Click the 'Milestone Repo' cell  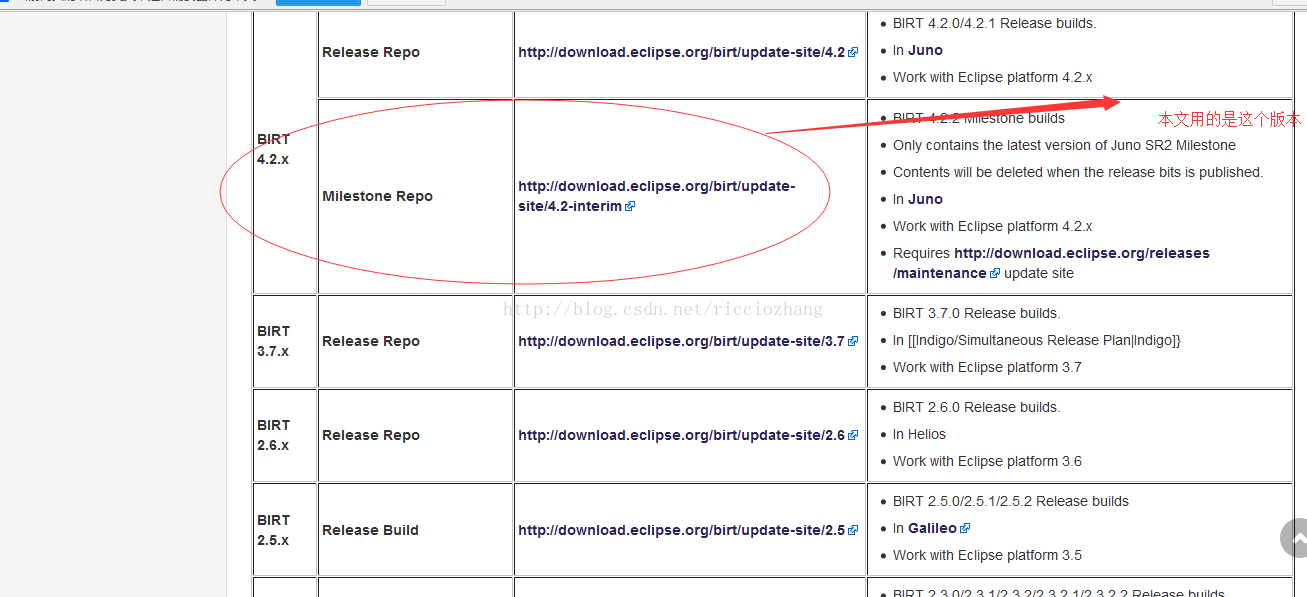(x=415, y=196)
